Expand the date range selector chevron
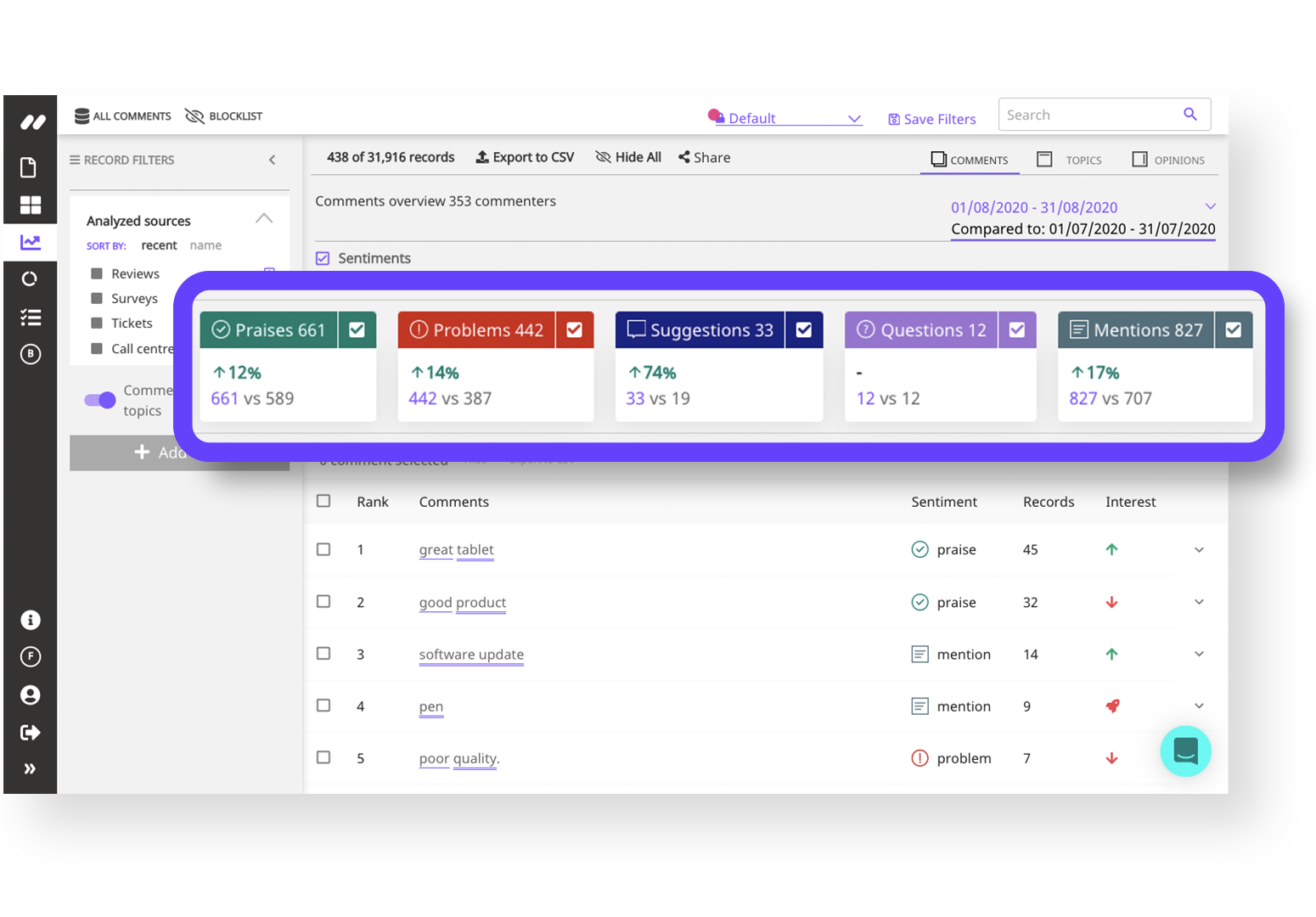The image size is (1316, 917). [1210, 206]
